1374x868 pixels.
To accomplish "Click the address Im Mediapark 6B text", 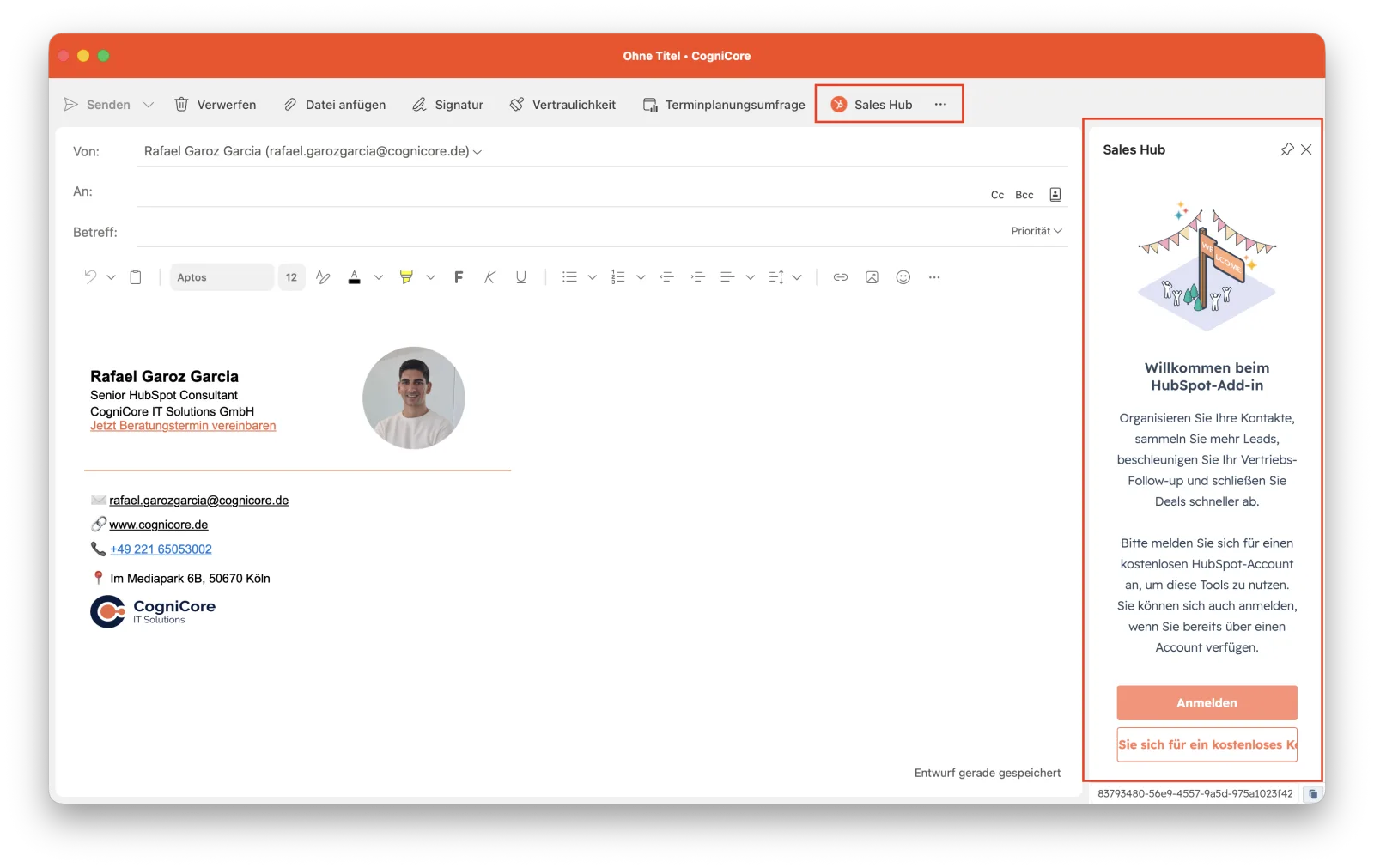I will 190,579.
